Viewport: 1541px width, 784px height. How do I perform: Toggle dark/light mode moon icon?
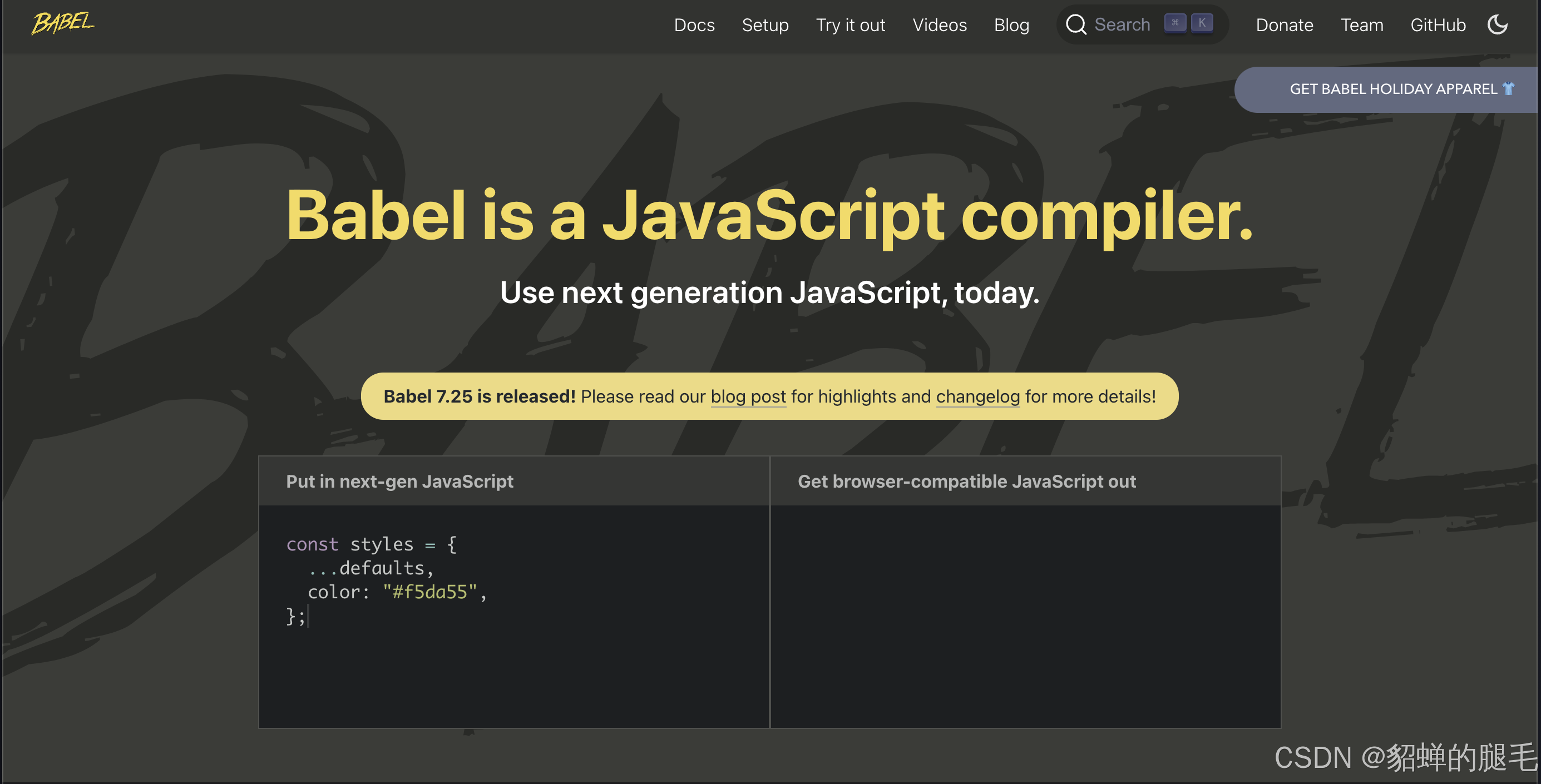click(1498, 24)
